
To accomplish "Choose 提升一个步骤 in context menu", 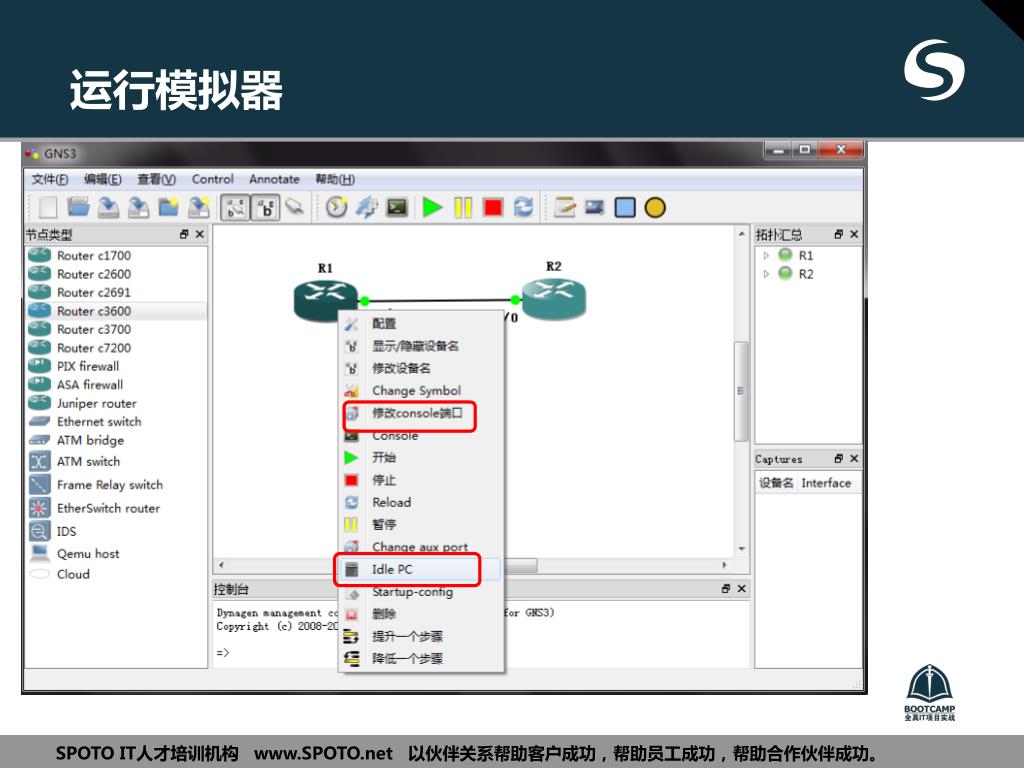I will tap(422, 636).
